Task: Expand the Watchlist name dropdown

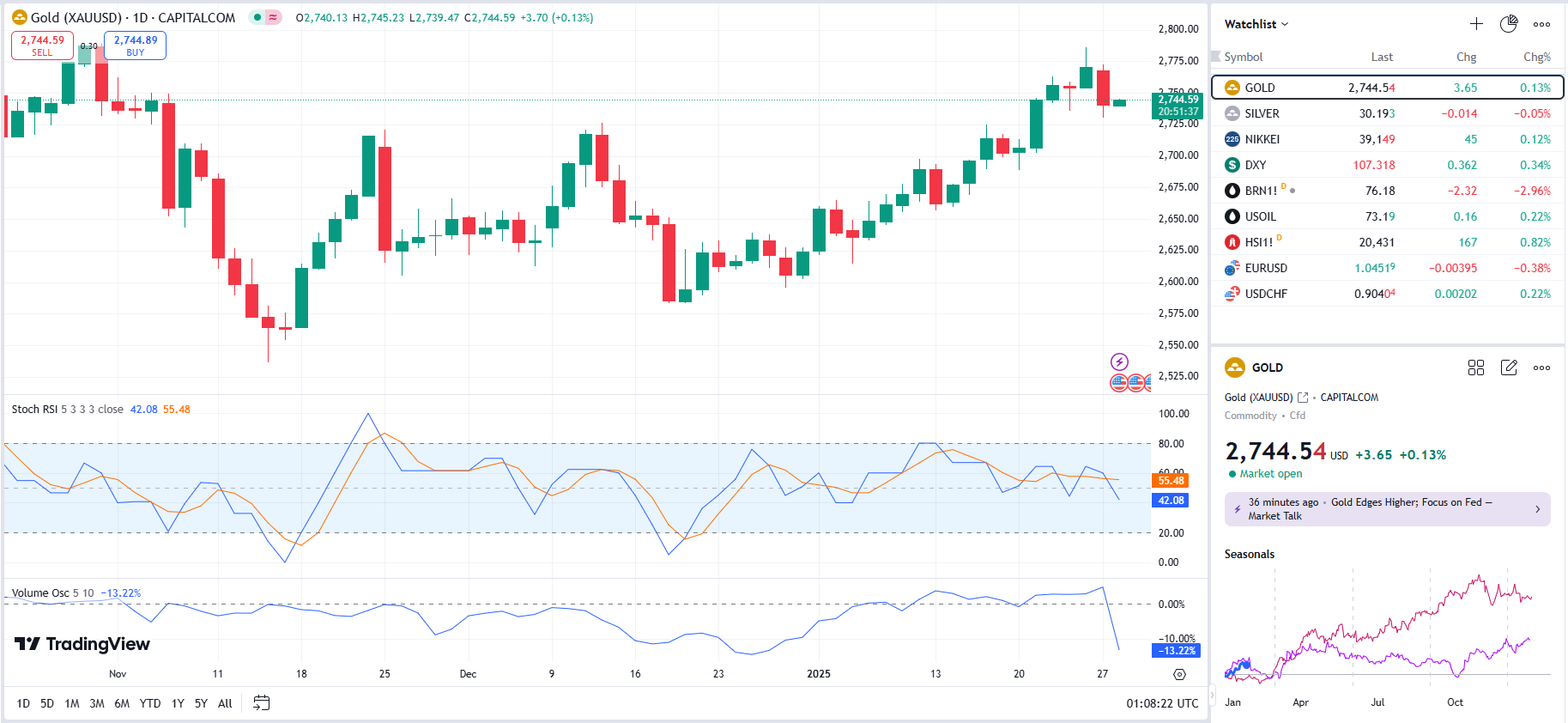Action: click(x=1256, y=24)
